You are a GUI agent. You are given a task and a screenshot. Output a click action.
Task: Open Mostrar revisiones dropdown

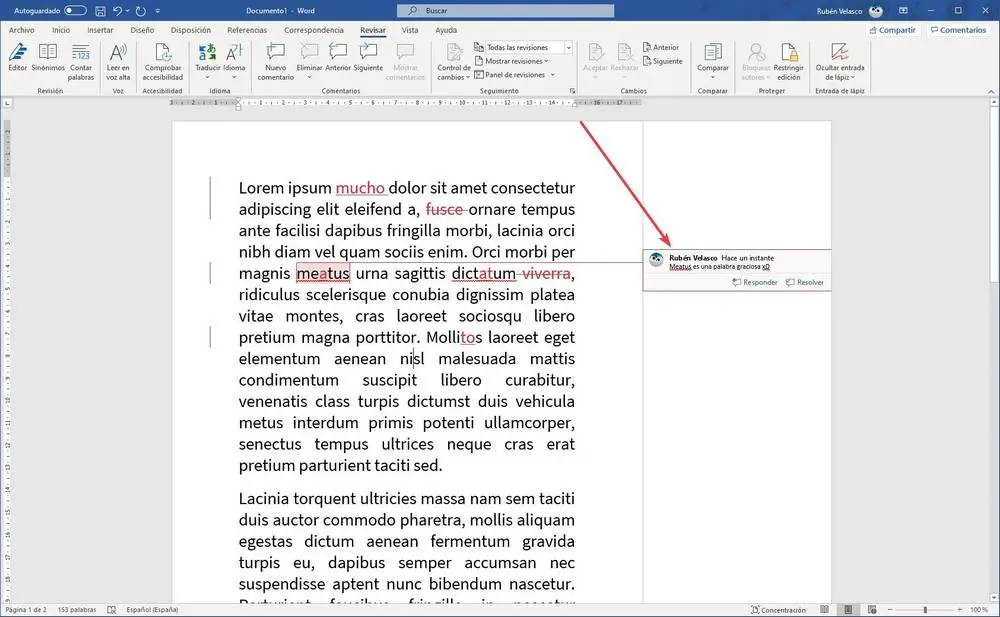(514, 61)
